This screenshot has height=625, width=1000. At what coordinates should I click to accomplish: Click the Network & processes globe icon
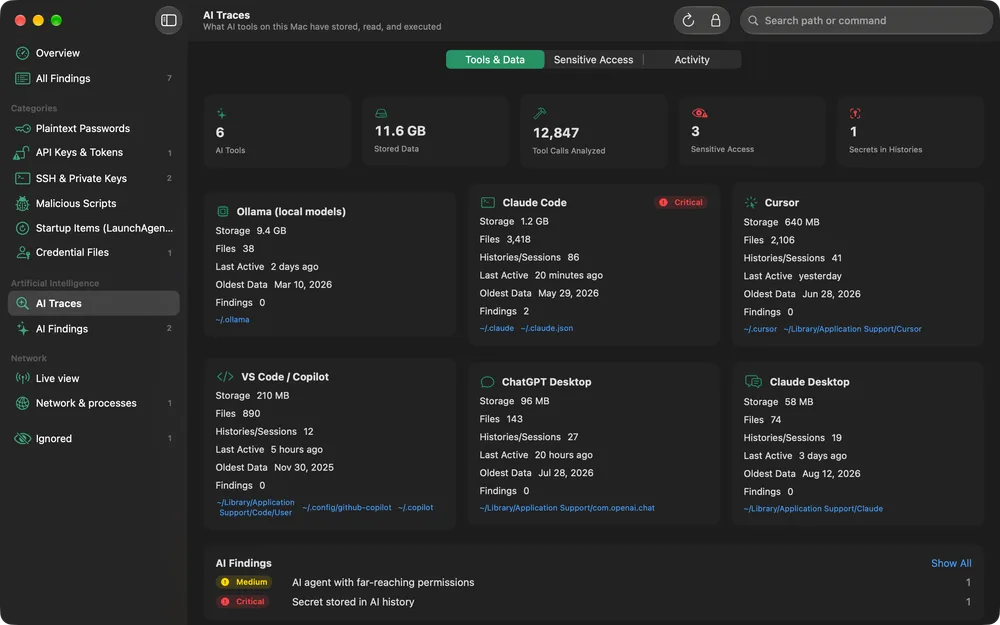(x=22, y=403)
